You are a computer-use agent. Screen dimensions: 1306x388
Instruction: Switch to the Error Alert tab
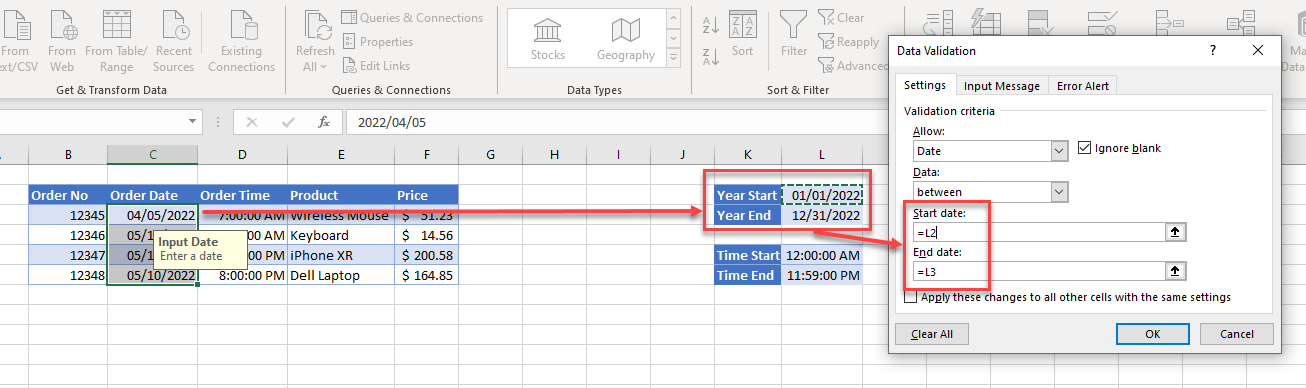coord(1083,86)
